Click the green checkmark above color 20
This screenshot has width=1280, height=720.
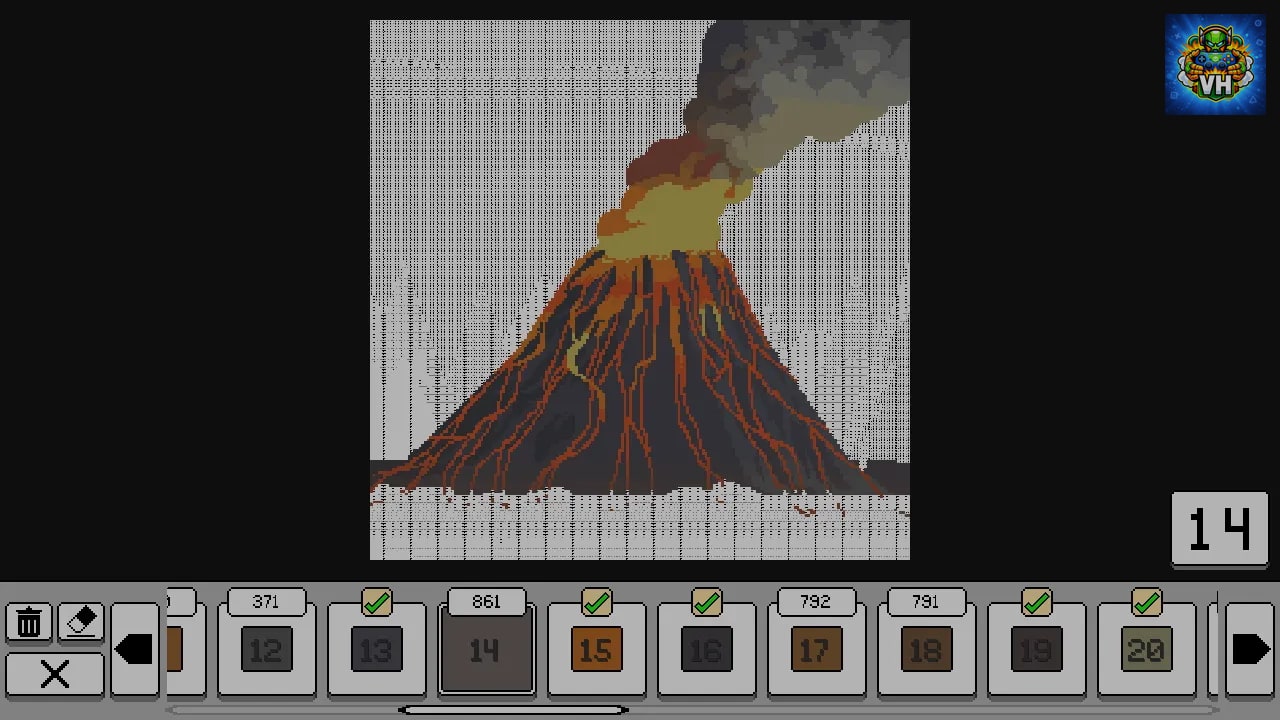coord(1147,602)
